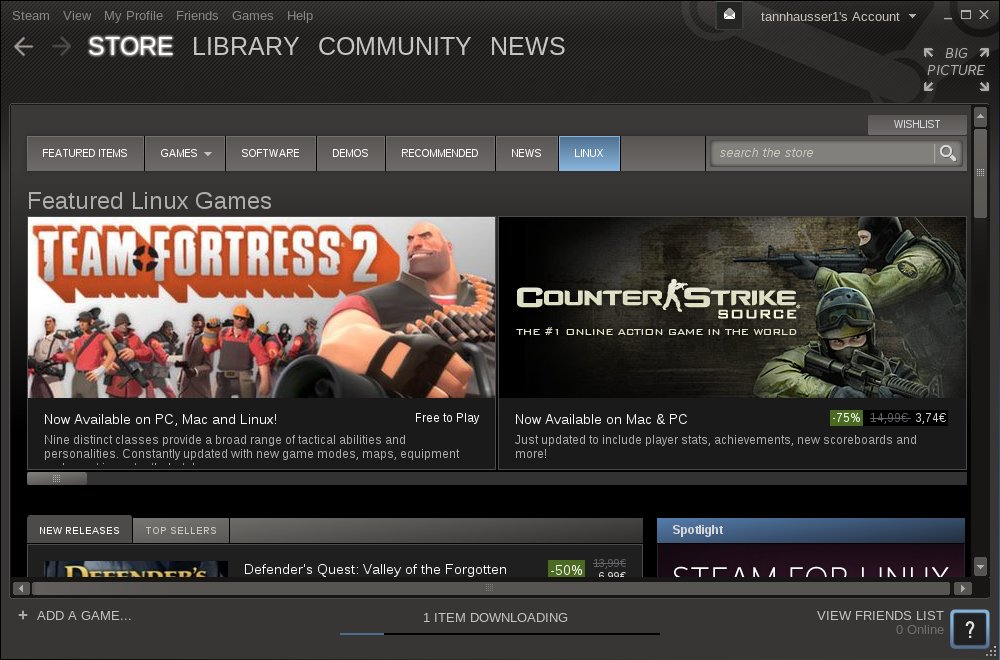Open help question mark icon

[x=969, y=629]
